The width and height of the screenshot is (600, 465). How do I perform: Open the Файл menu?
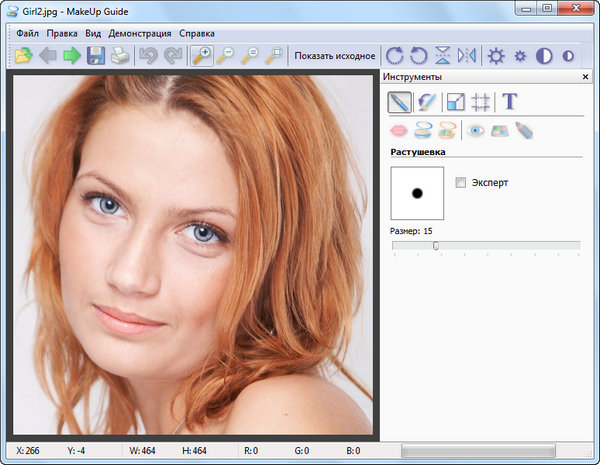pos(28,33)
